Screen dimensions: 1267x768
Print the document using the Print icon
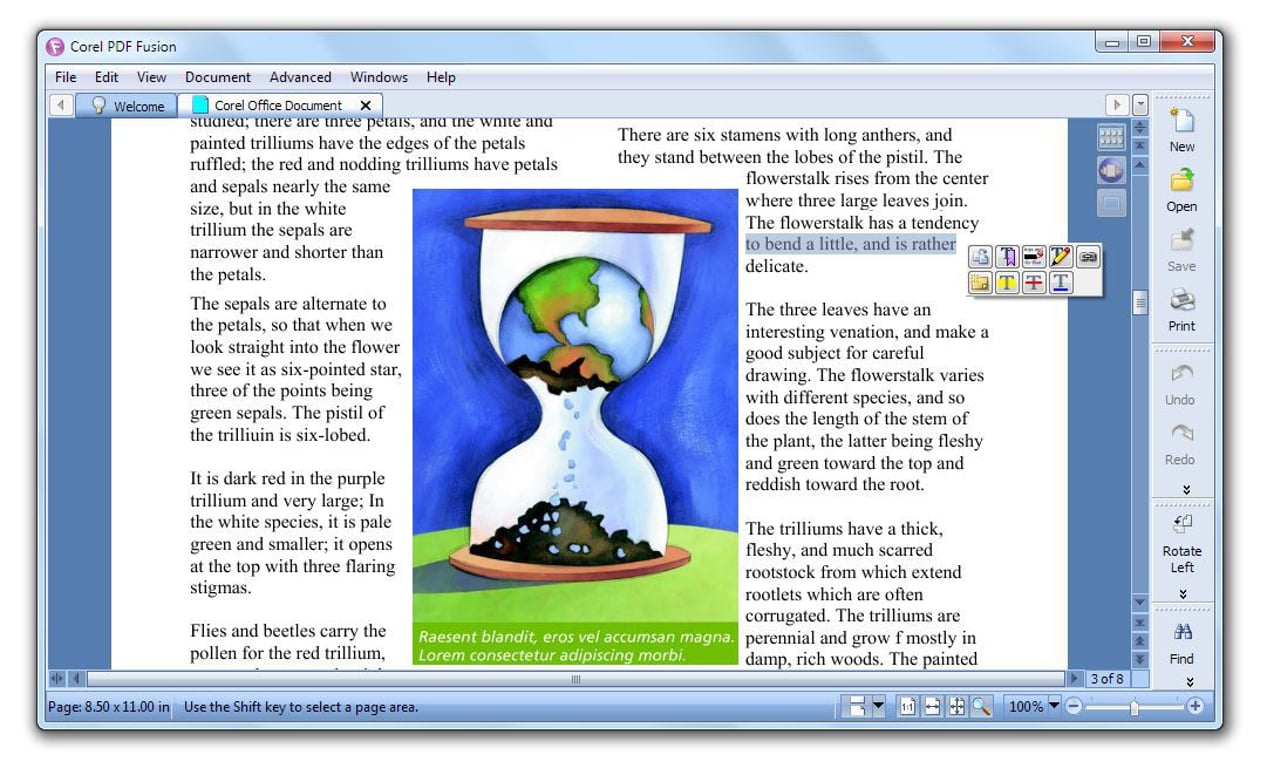coord(1182,300)
